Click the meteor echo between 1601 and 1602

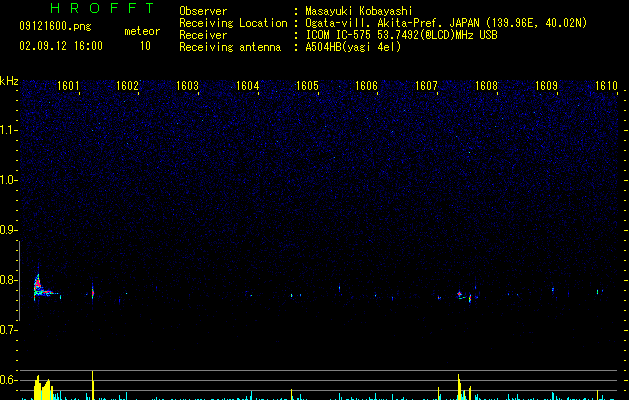(x=93, y=292)
